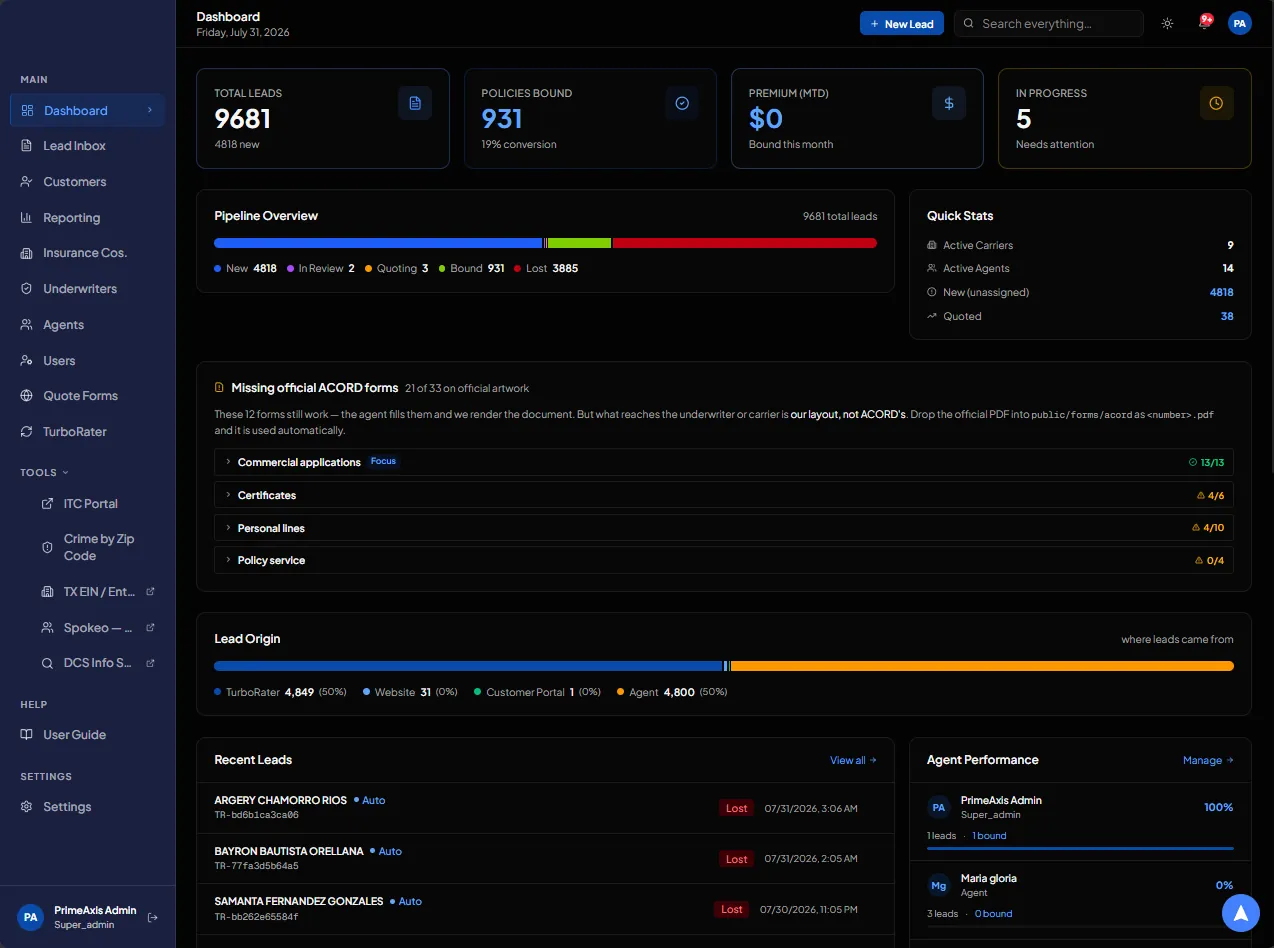Click View all recent leads link
Viewport: 1274px width, 948px height.
click(853, 760)
